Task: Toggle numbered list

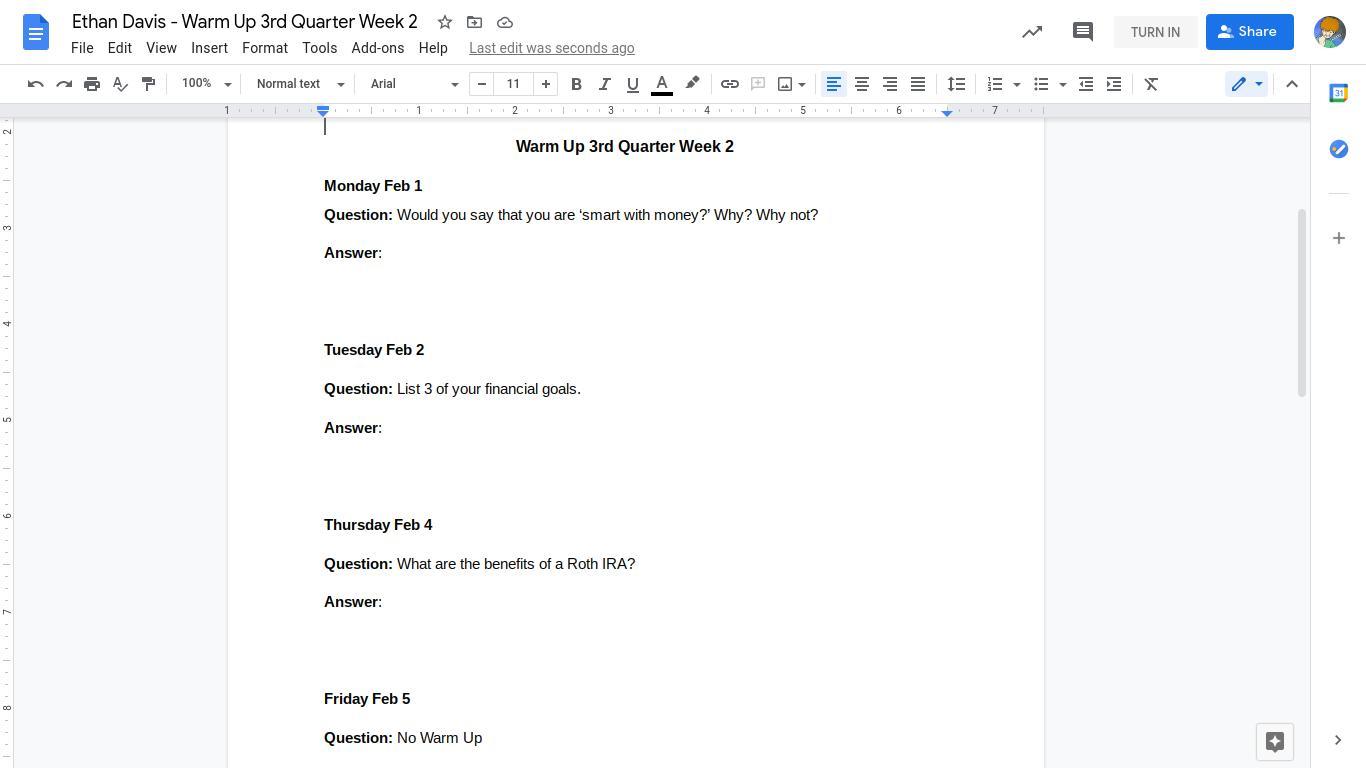Action: coord(994,84)
